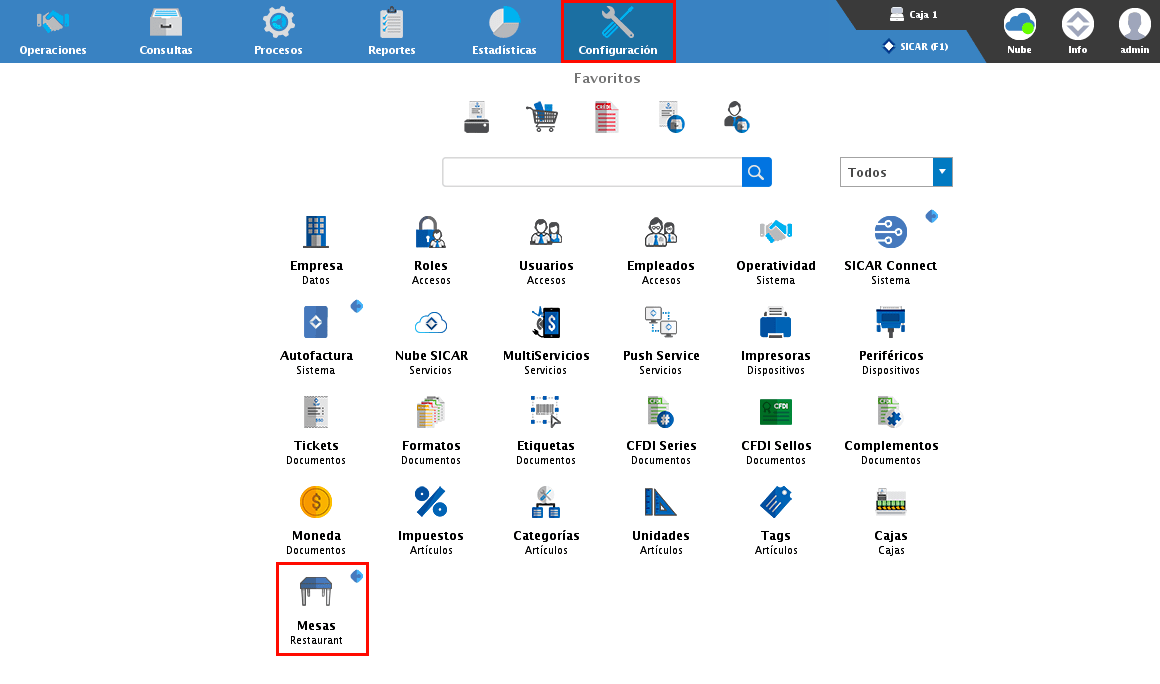
Task: Click the SICAR (F1) button
Action: (916, 46)
